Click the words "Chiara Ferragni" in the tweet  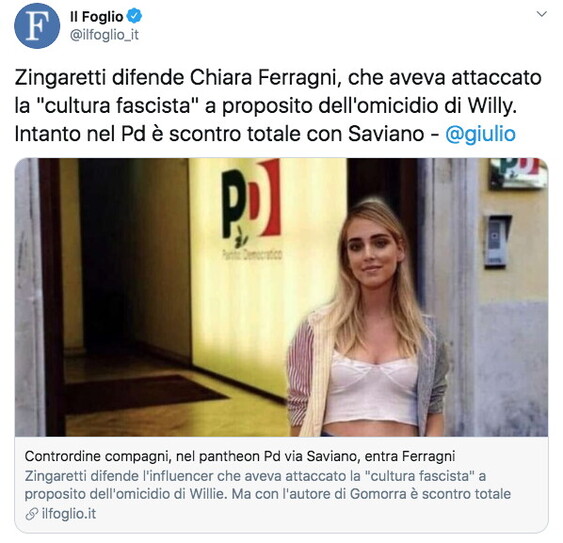pyautogui.click(x=265, y=78)
